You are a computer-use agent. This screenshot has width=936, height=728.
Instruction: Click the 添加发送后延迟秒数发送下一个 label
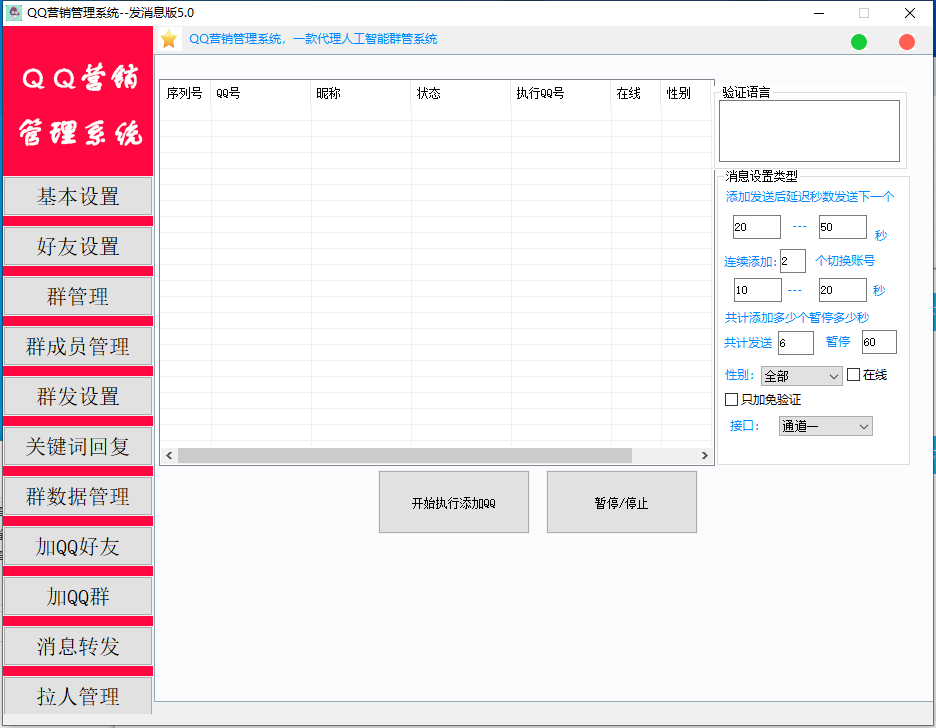click(x=809, y=196)
